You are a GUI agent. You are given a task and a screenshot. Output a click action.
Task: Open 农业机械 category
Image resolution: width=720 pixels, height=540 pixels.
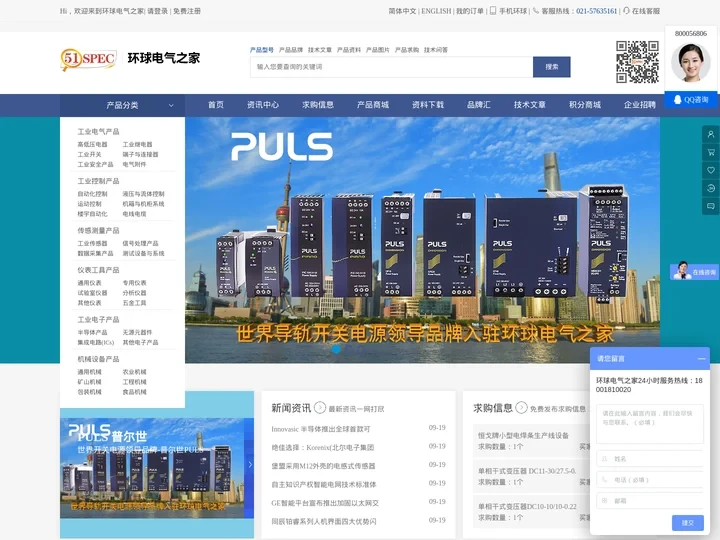pos(135,372)
